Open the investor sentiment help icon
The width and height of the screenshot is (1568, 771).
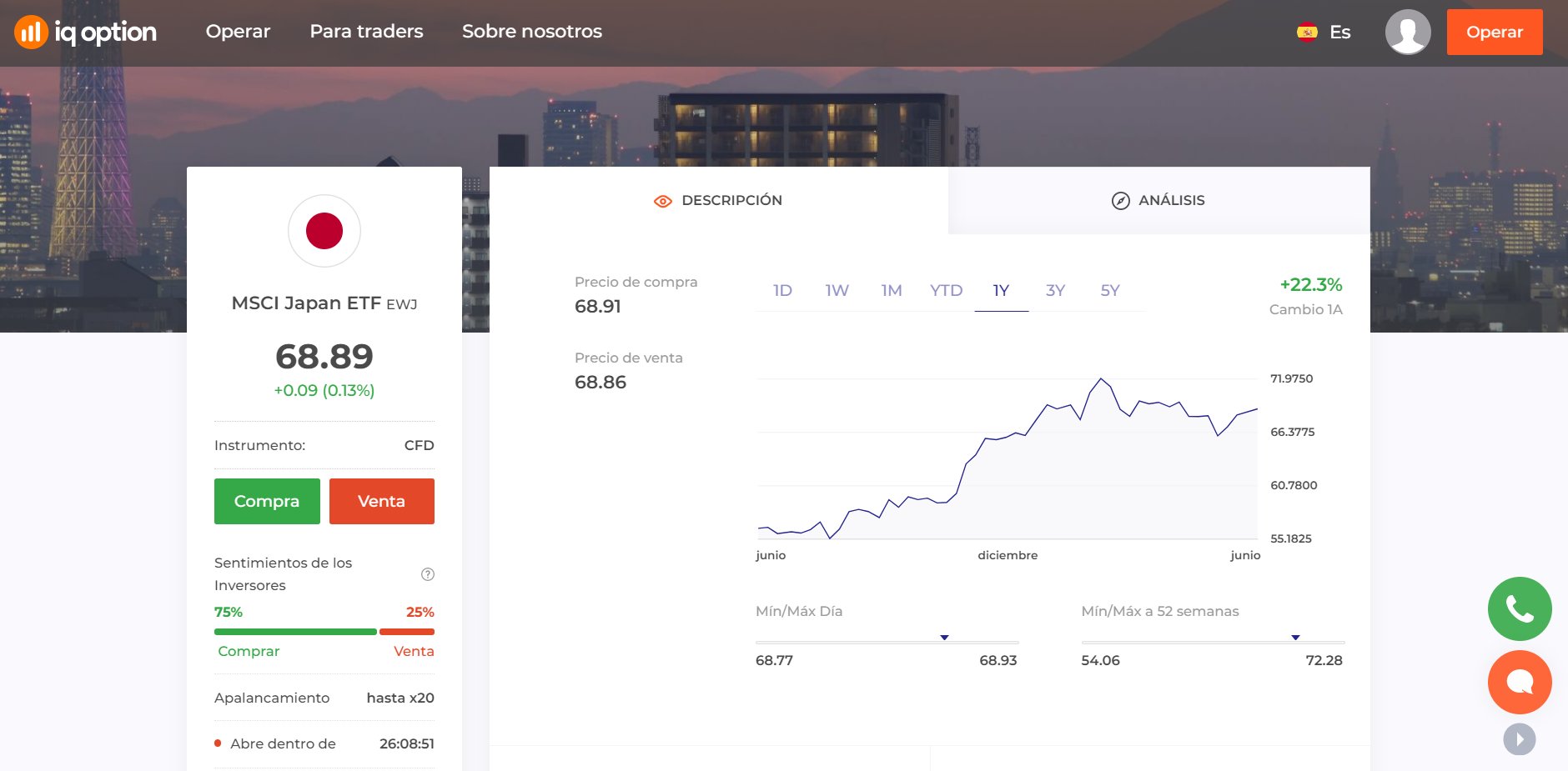click(x=428, y=574)
